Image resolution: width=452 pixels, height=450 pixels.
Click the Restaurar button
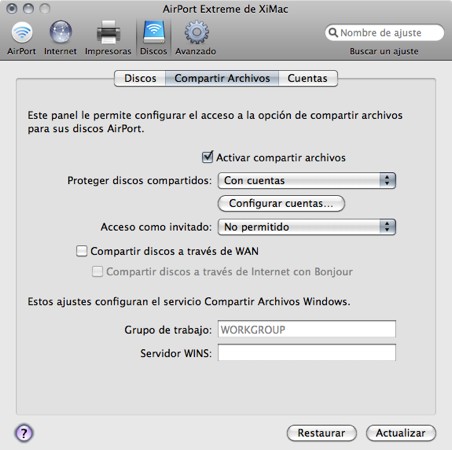click(x=322, y=433)
